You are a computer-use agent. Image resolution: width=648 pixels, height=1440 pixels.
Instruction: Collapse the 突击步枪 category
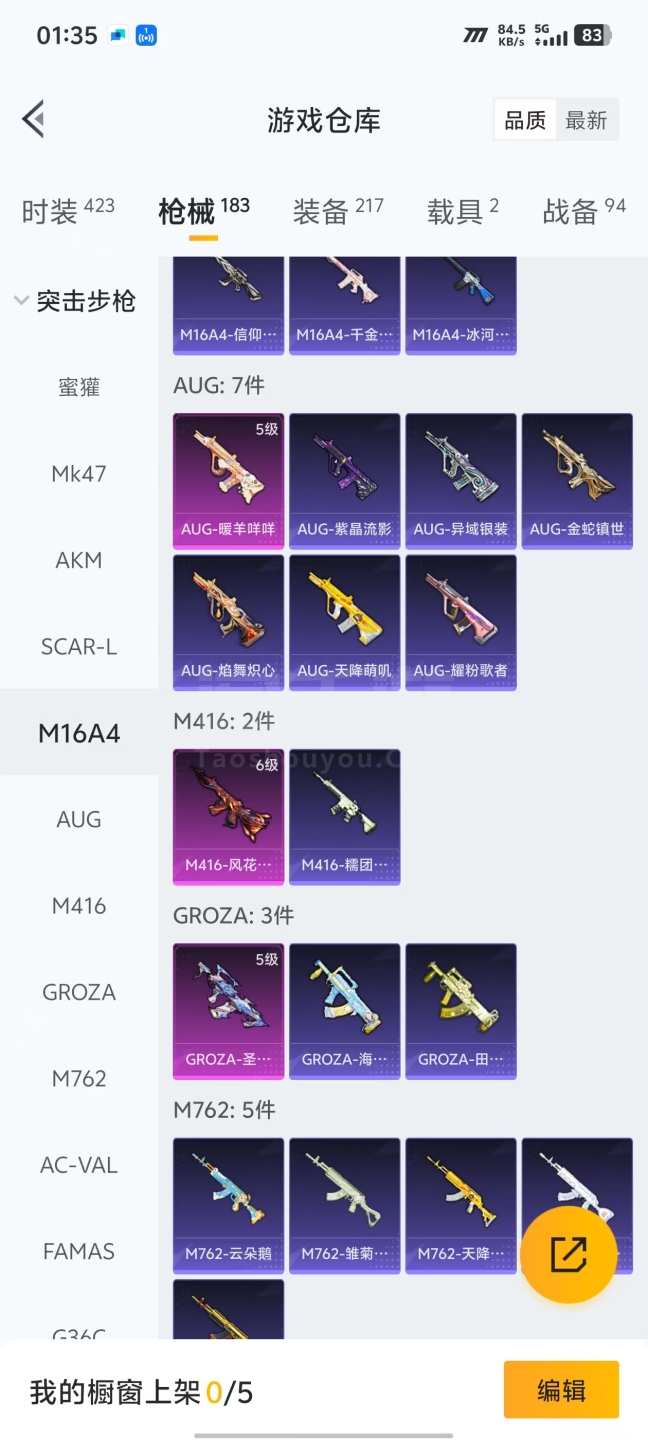(x=76, y=301)
